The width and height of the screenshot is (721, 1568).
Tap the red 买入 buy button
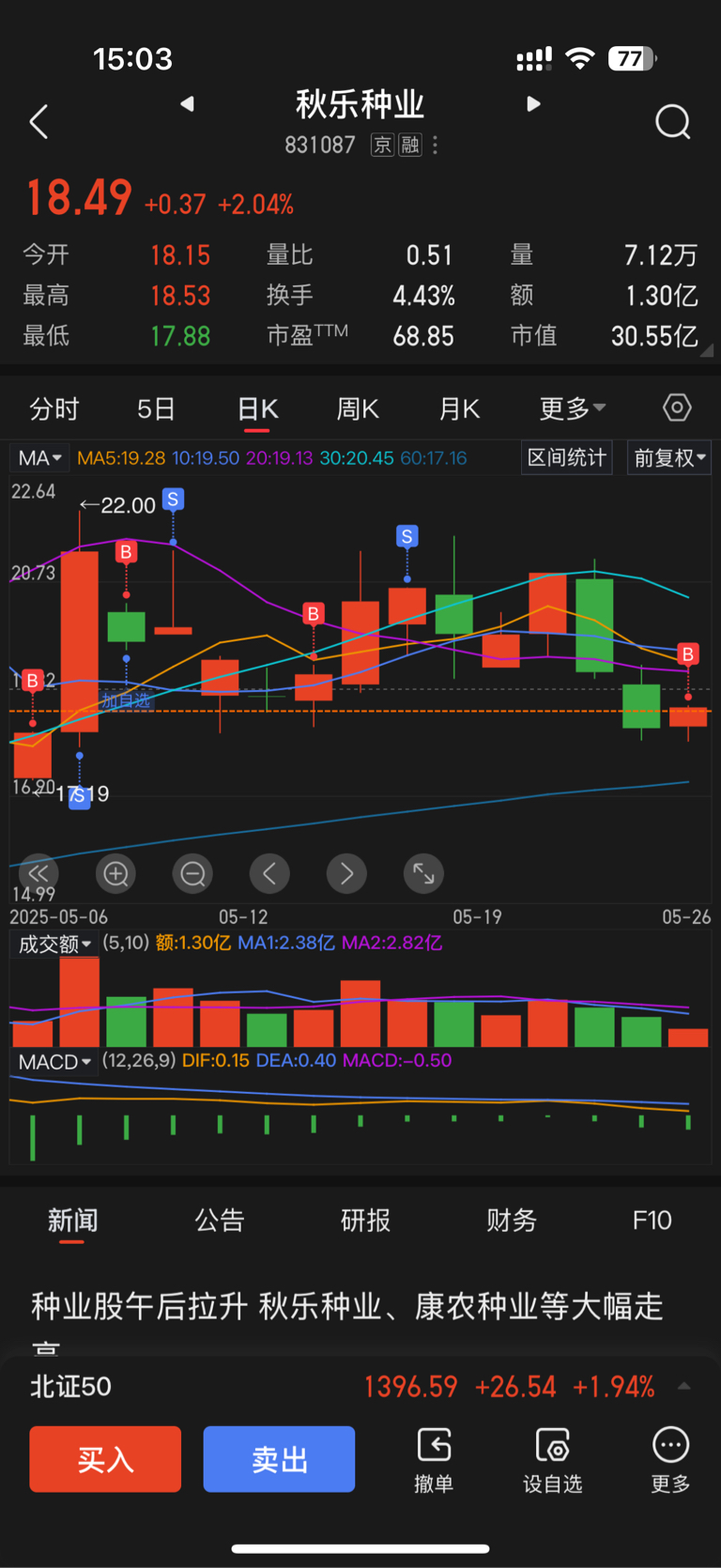105,1459
